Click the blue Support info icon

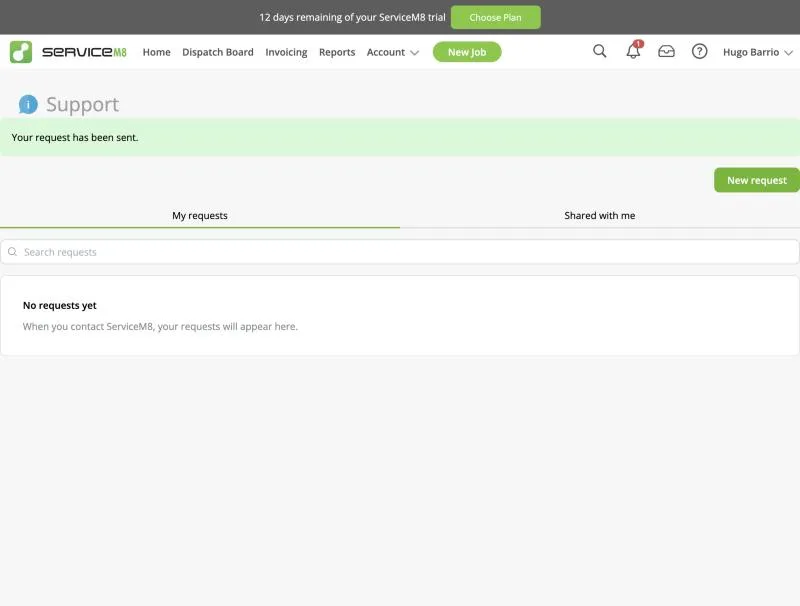tap(28, 105)
